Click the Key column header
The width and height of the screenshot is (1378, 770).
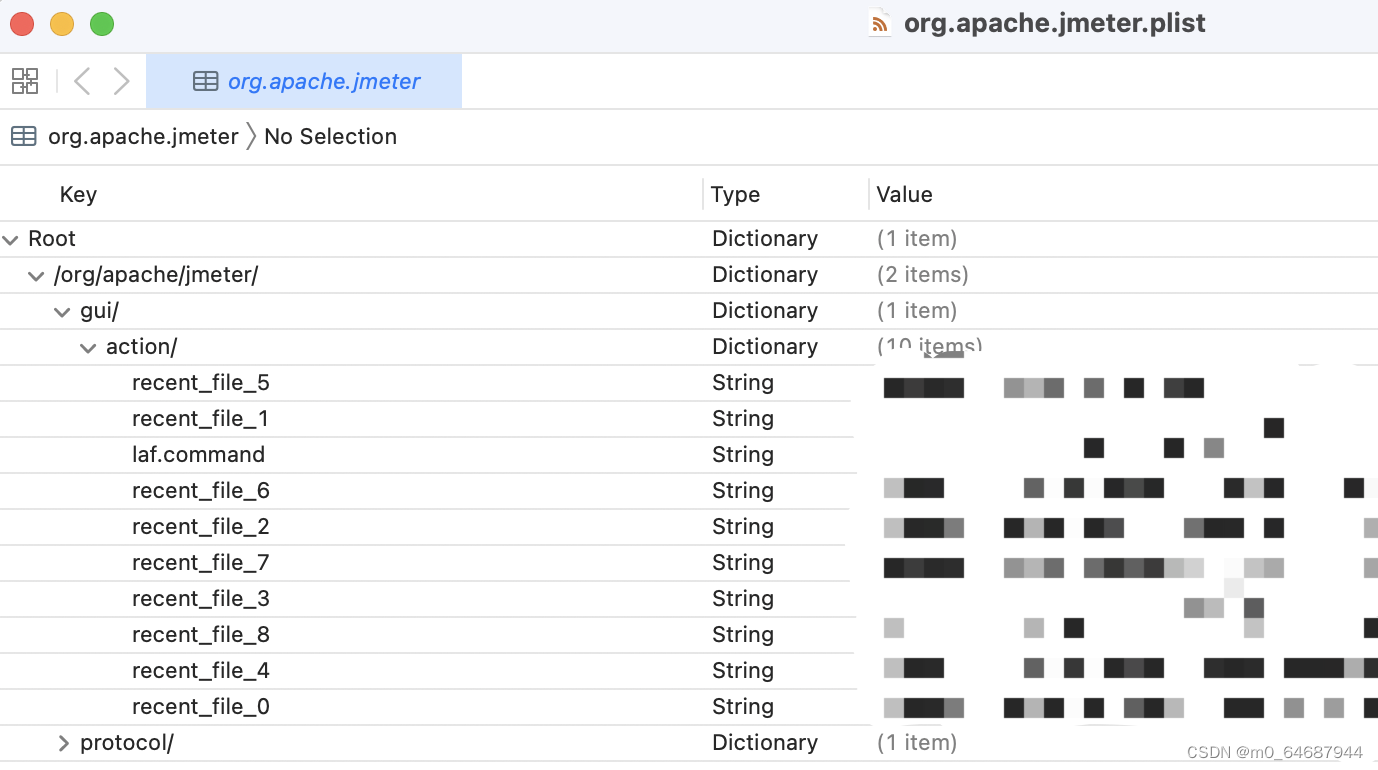click(78, 194)
